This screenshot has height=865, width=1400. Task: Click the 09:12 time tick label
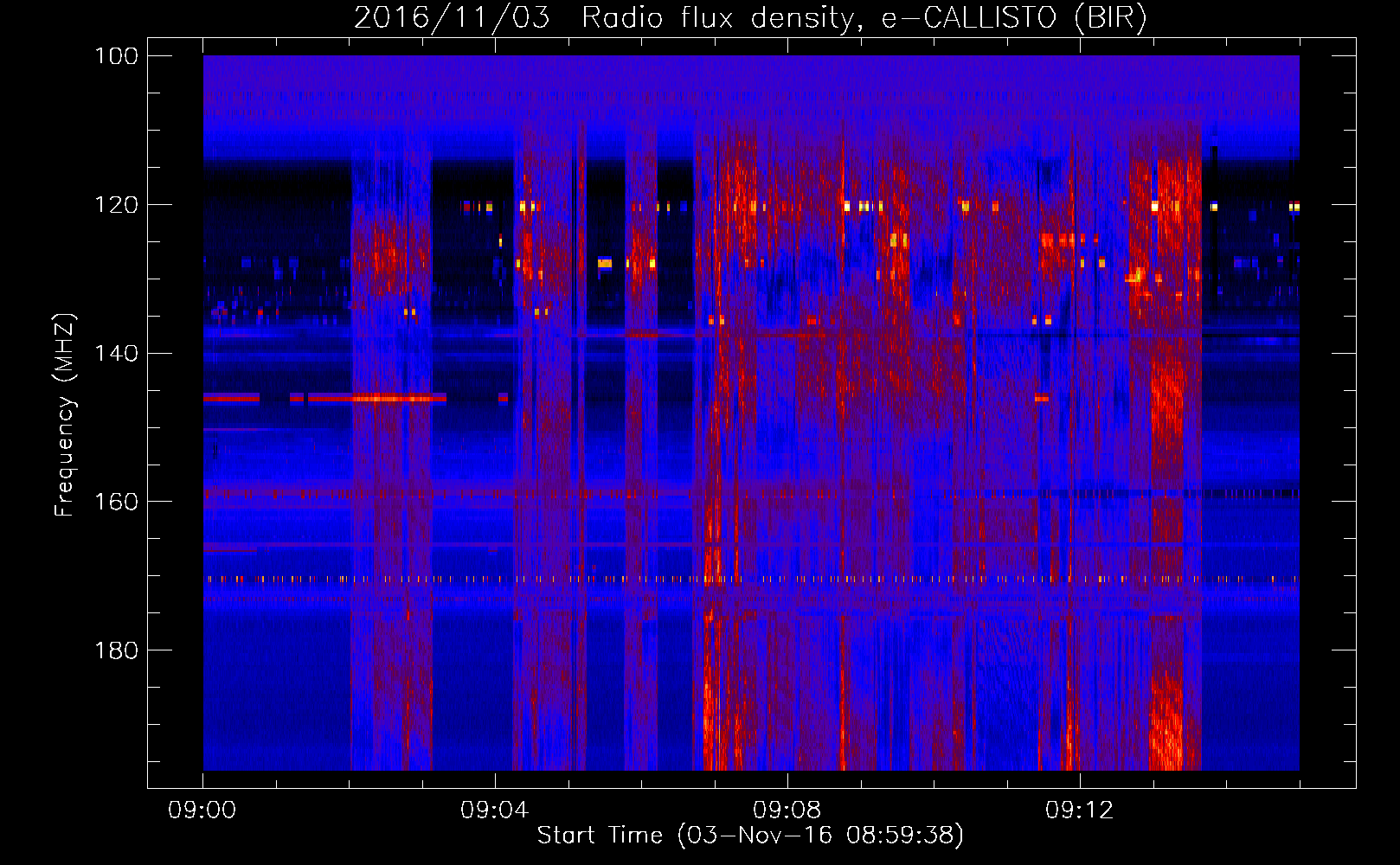[x=1080, y=811]
